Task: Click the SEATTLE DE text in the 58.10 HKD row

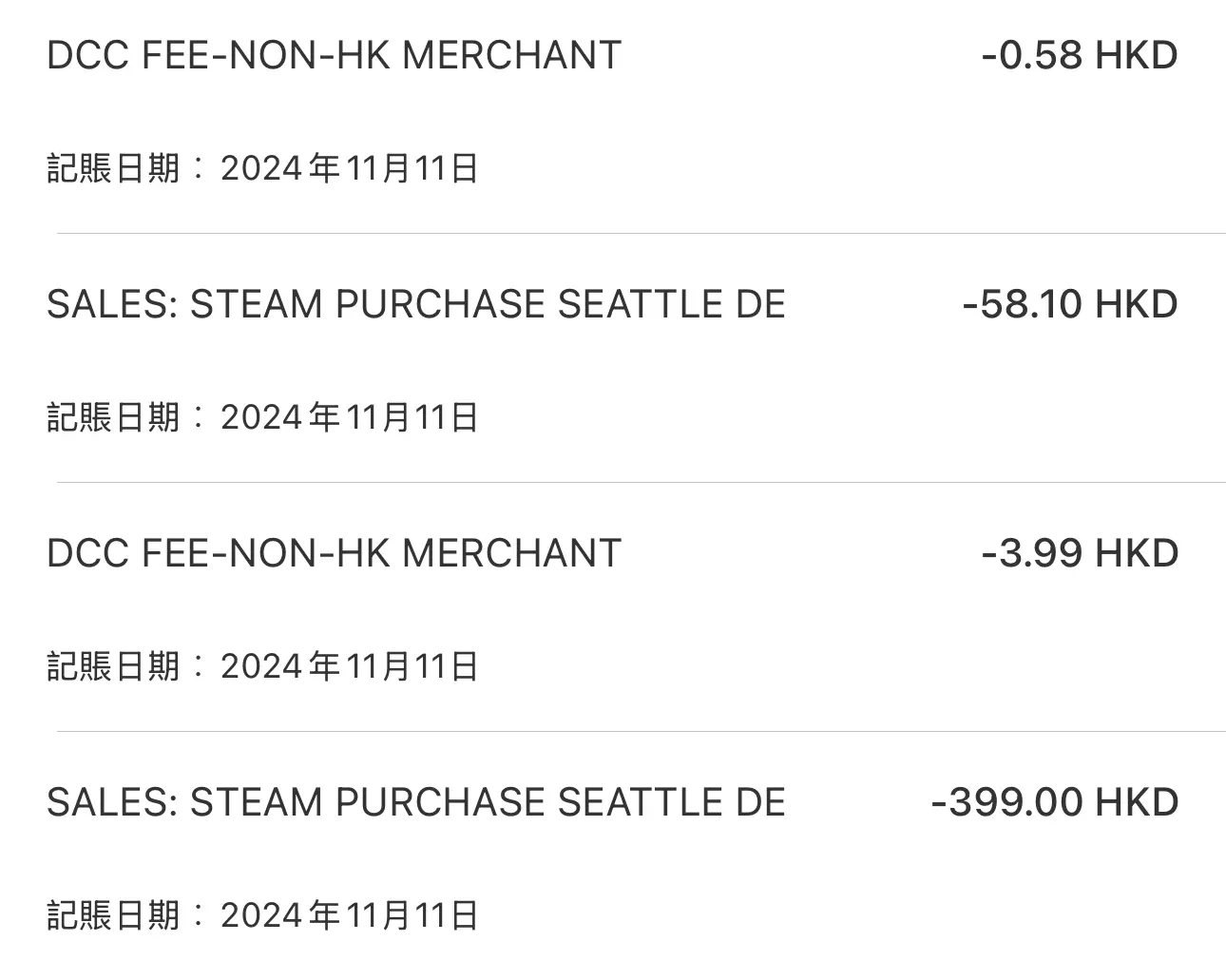Action: [x=672, y=304]
